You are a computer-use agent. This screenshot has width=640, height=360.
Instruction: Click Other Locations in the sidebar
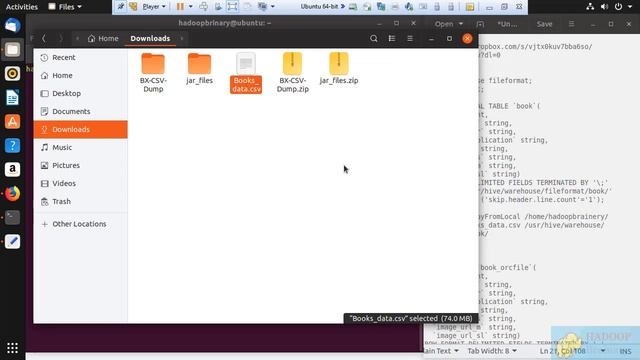tap(80, 224)
